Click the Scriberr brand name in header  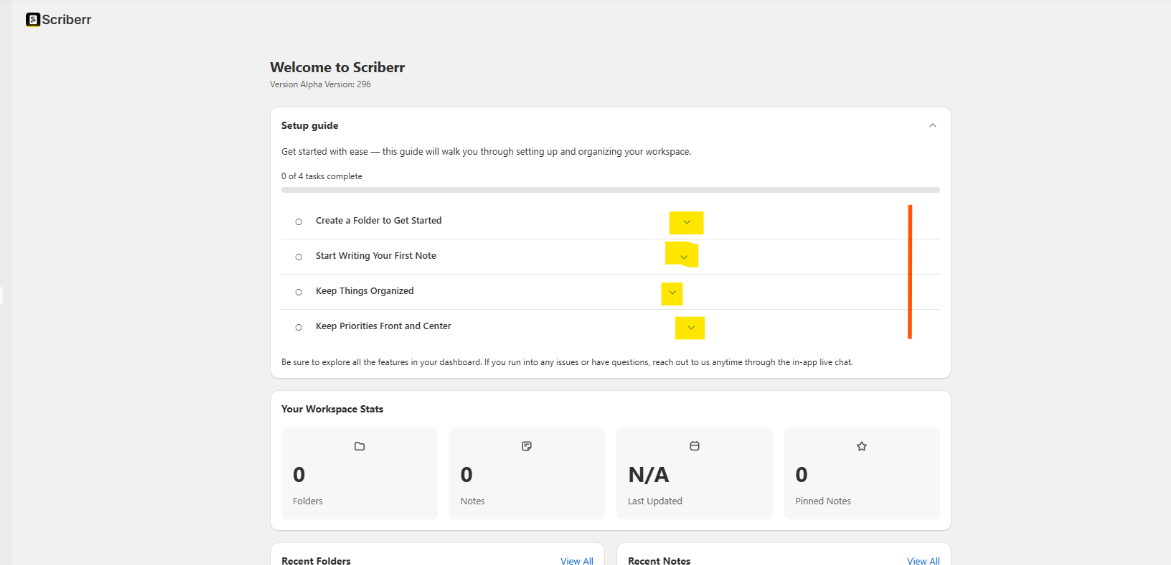(66, 19)
